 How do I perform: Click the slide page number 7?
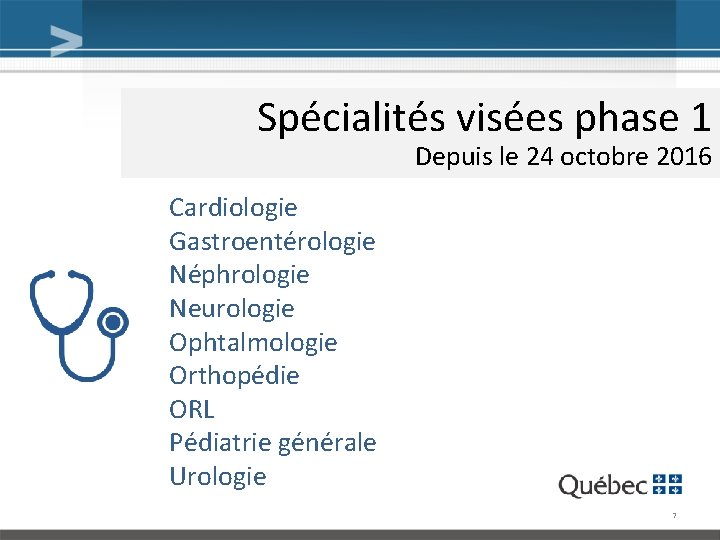(x=674, y=516)
